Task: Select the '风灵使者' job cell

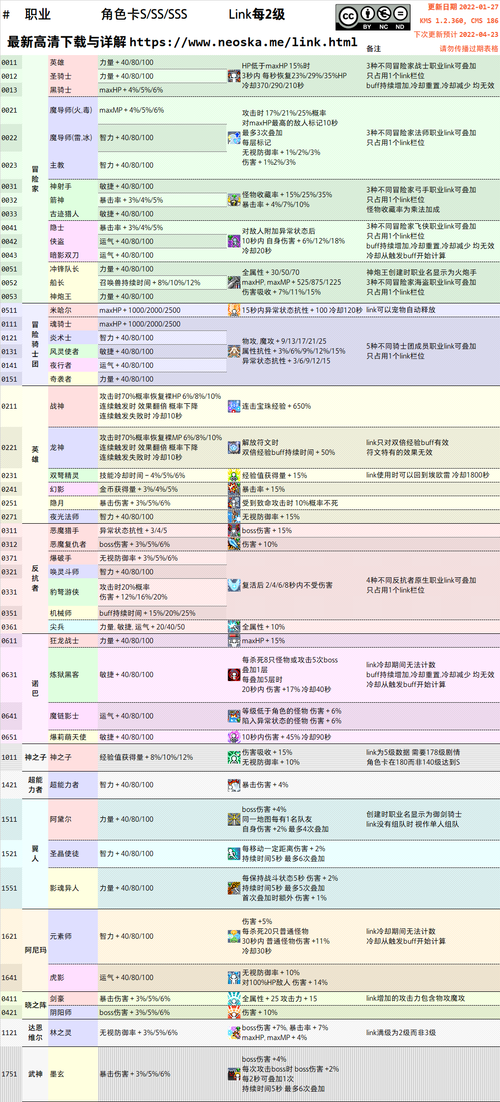Action: pyautogui.click(x=72, y=351)
